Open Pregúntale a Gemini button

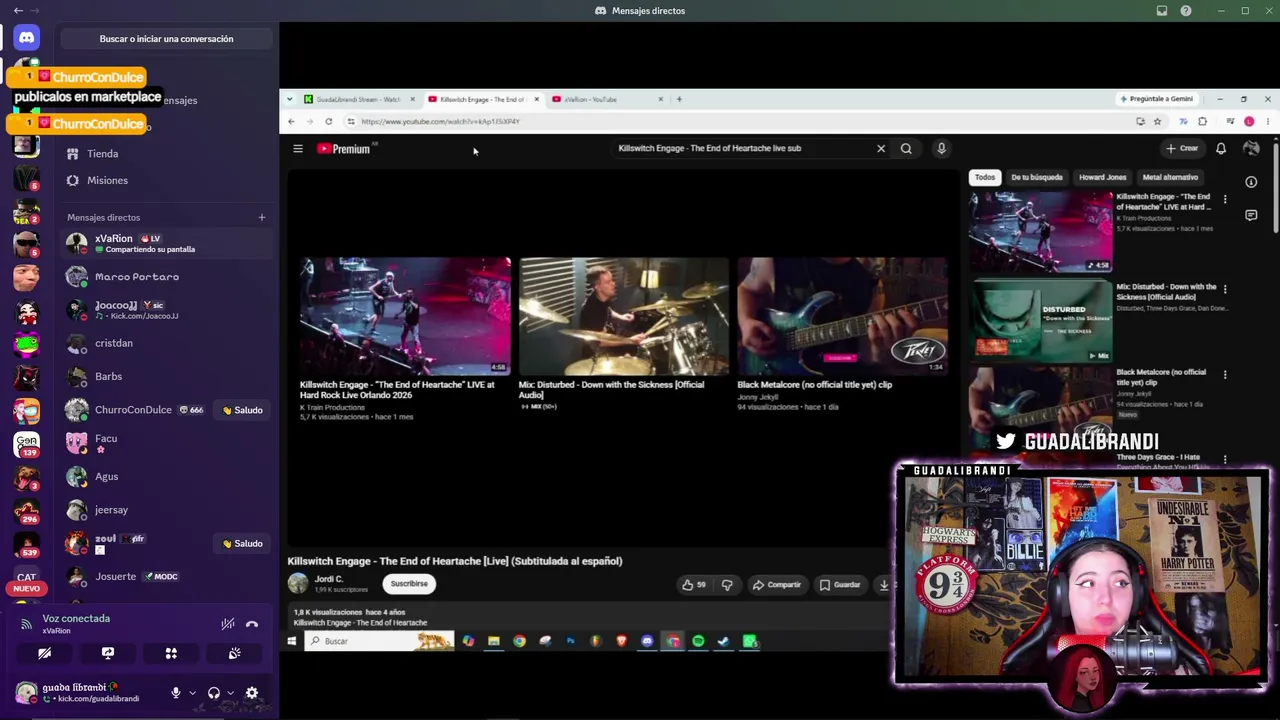1157,99
